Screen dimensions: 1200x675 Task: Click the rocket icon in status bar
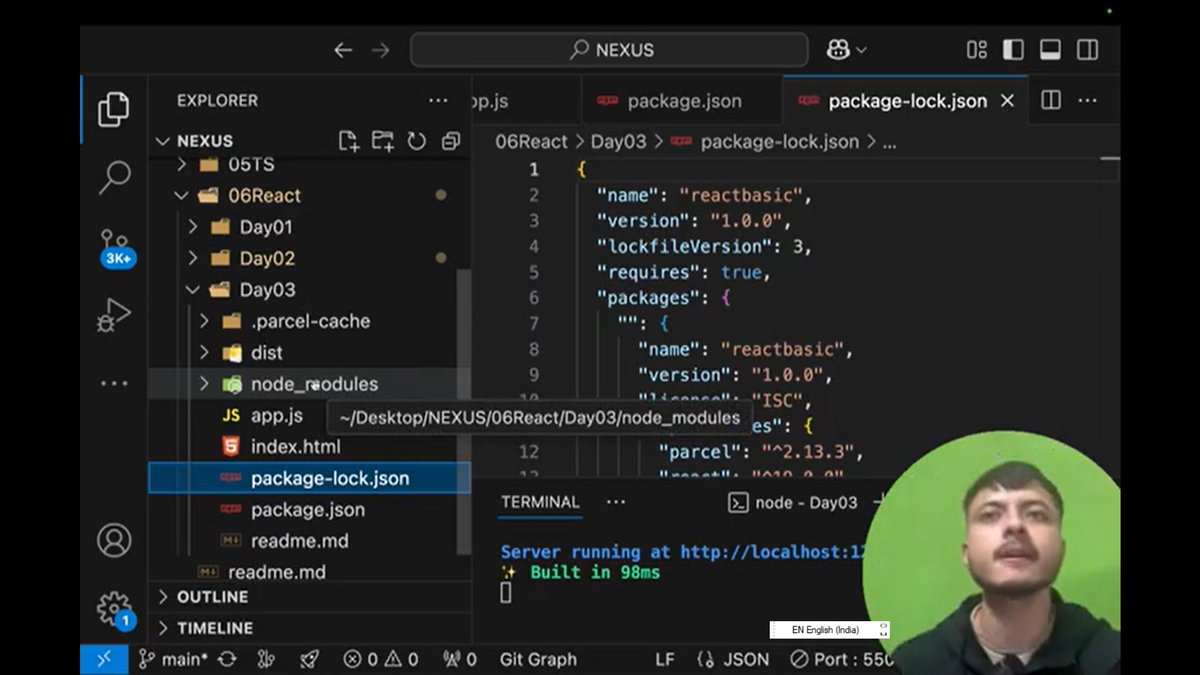tap(309, 659)
